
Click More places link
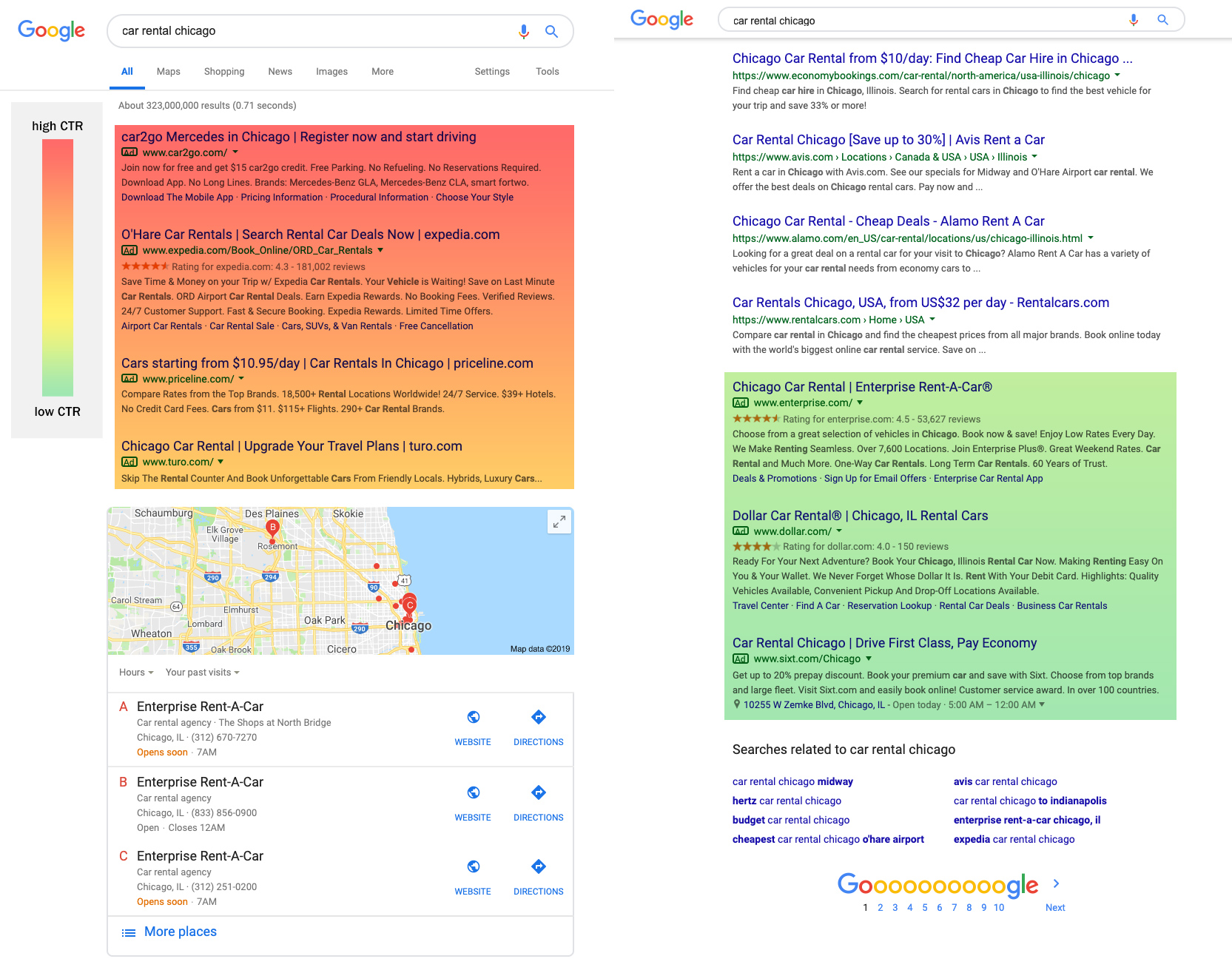(x=181, y=932)
